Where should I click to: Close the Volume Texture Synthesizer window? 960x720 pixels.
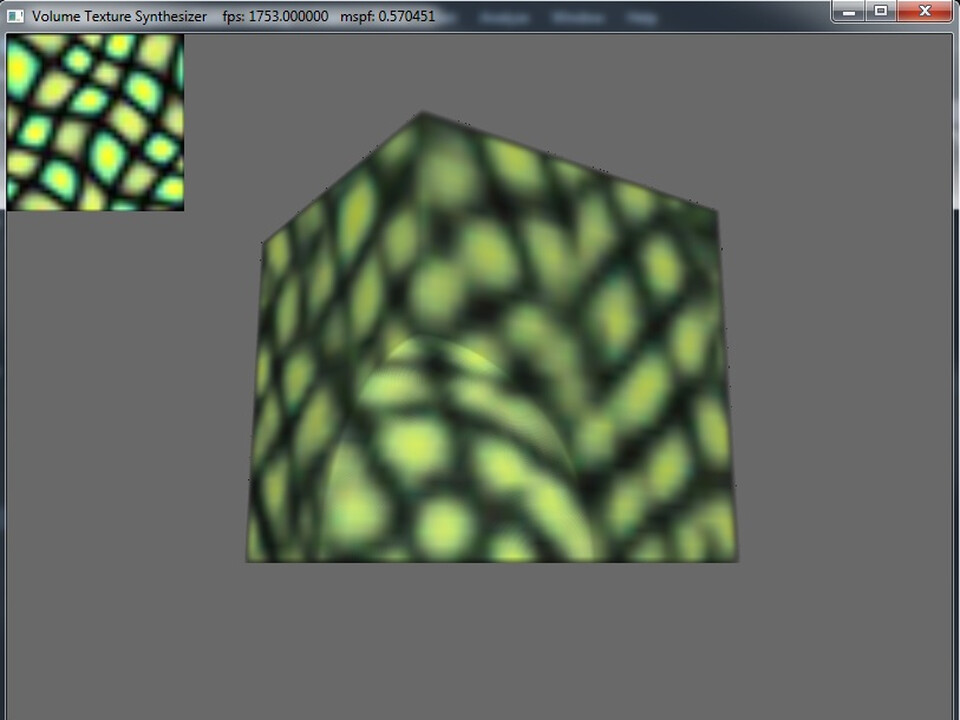pos(924,11)
